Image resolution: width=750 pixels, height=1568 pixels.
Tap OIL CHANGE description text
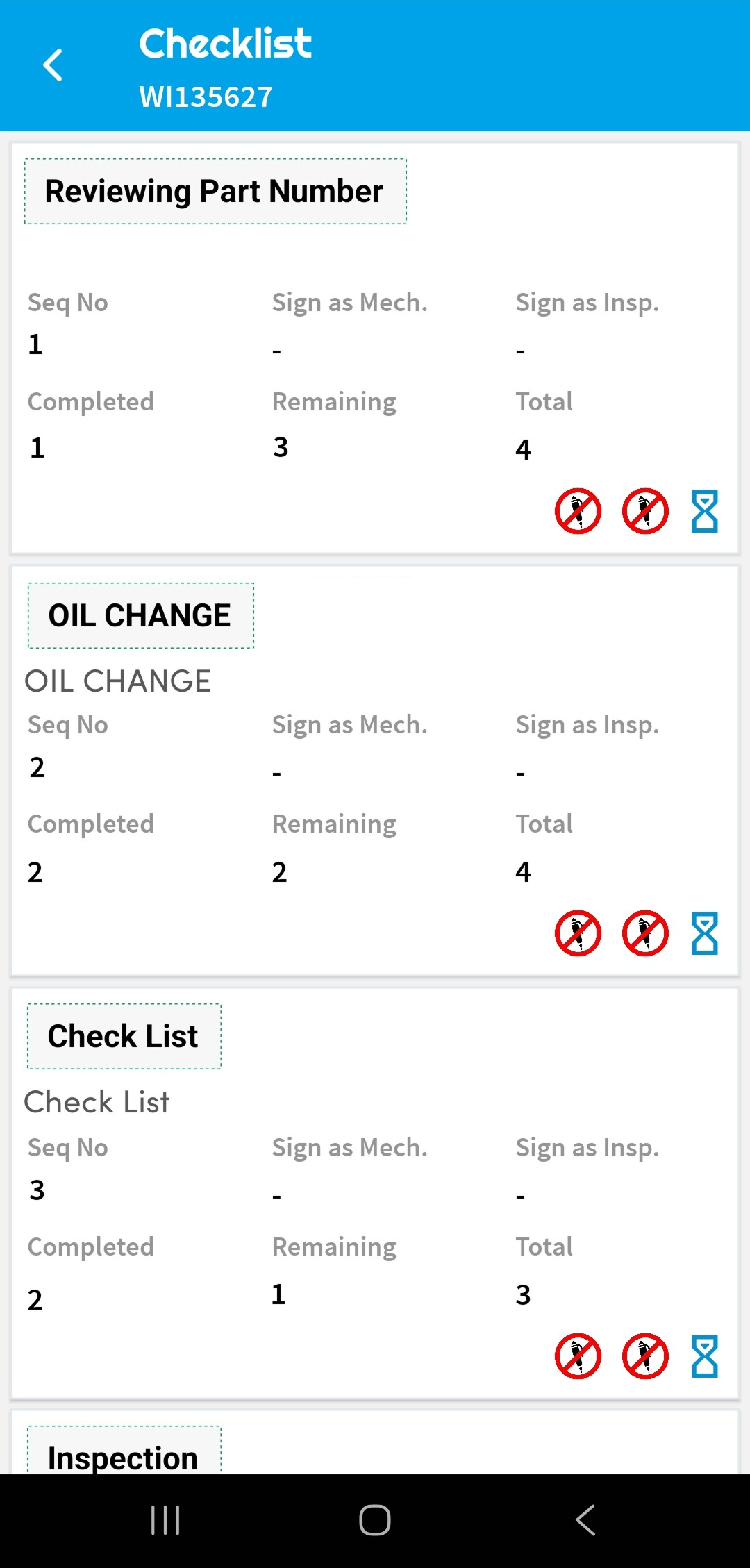point(118,681)
